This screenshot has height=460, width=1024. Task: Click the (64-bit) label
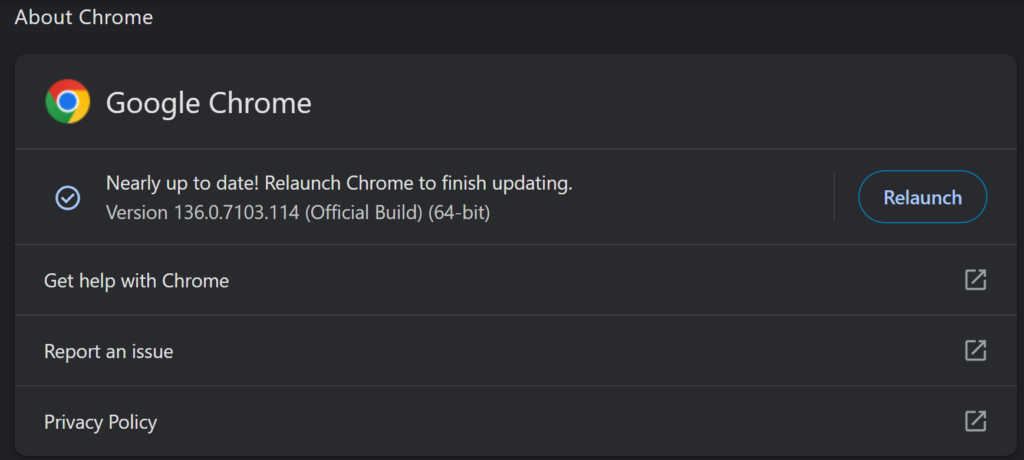click(x=459, y=213)
